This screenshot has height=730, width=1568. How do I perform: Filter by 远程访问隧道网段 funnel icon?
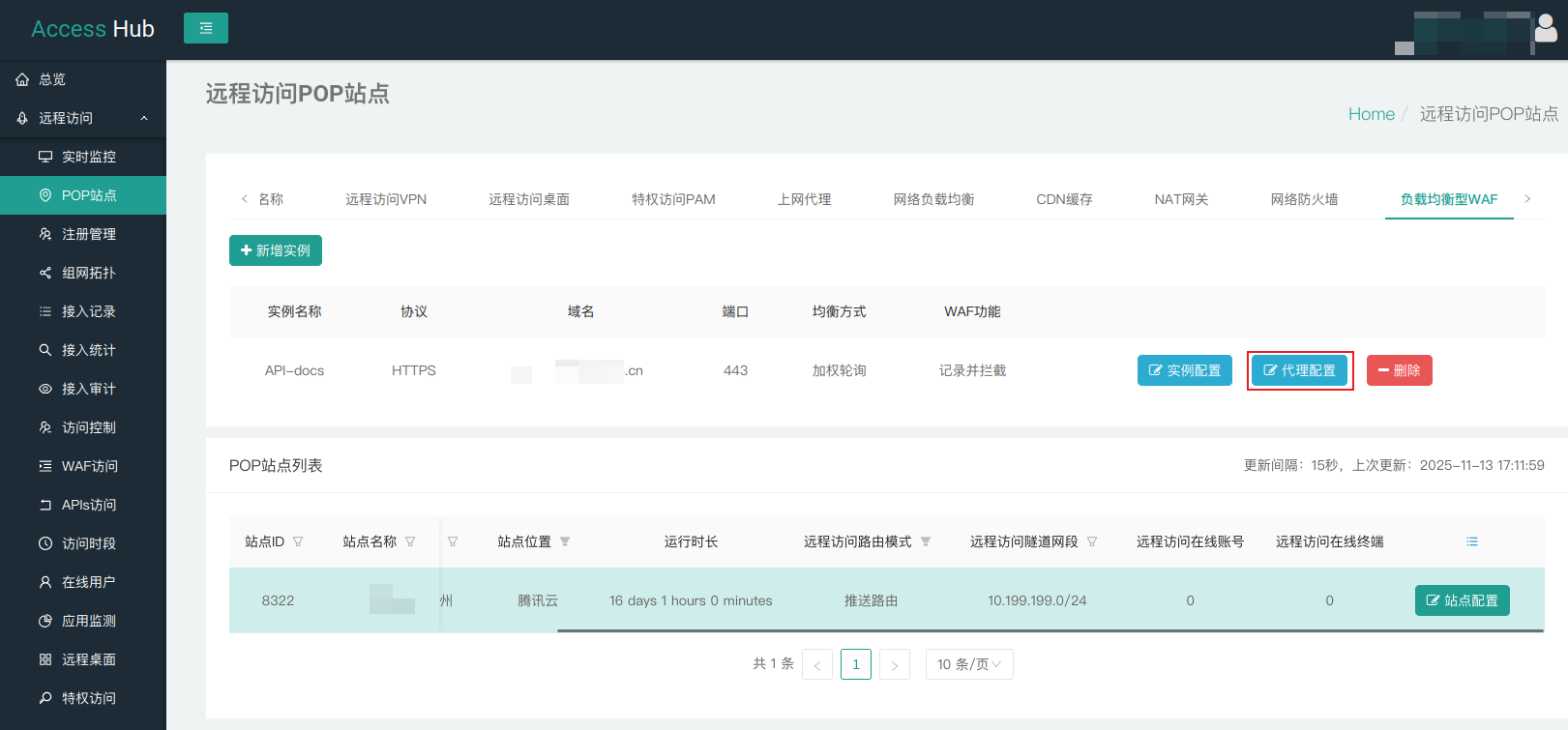pyautogui.click(x=1092, y=541)
